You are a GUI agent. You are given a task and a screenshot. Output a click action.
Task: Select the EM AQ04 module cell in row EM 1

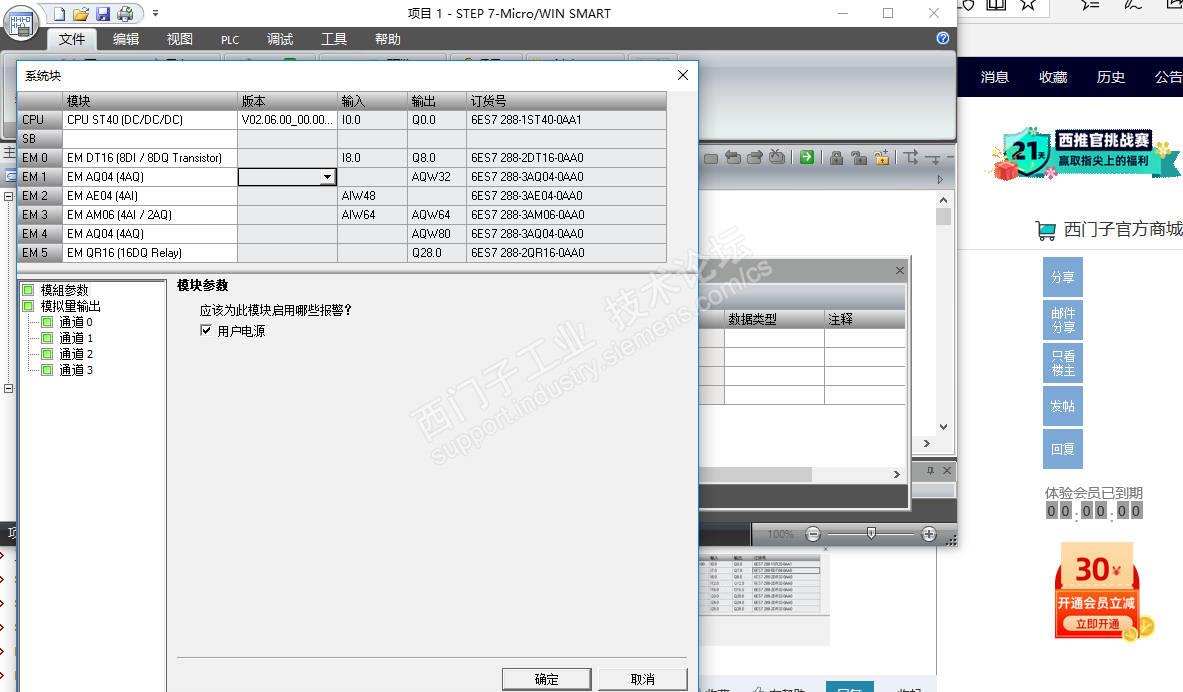click(x=150, y=177)
